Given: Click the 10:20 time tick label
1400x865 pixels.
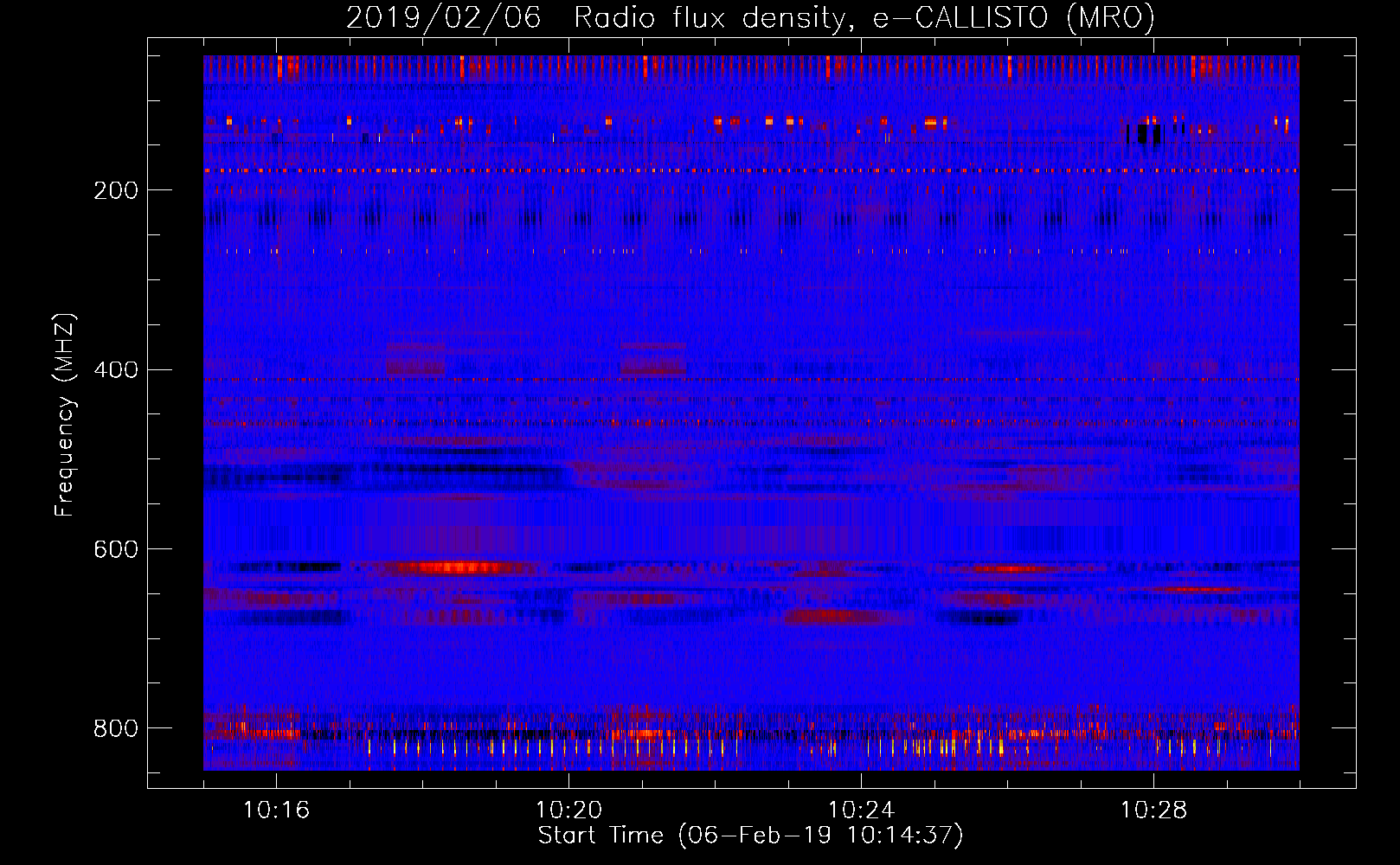Looking at the screenshot, I should 569,811.
